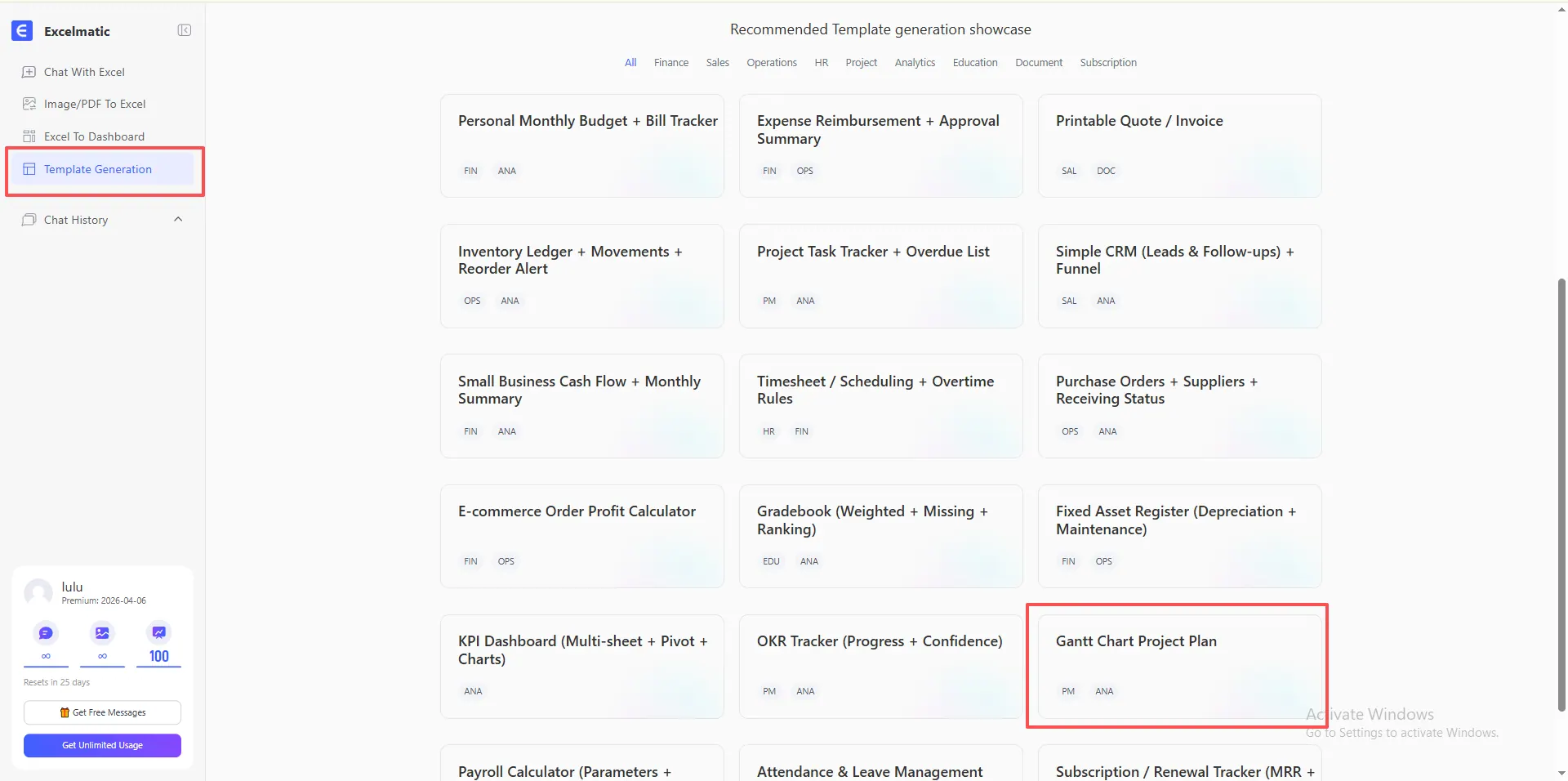Image resolution: width=1568 pixels, height=781 pixels.
Task: Open Chat With Excel page
Action: point(84,72)
